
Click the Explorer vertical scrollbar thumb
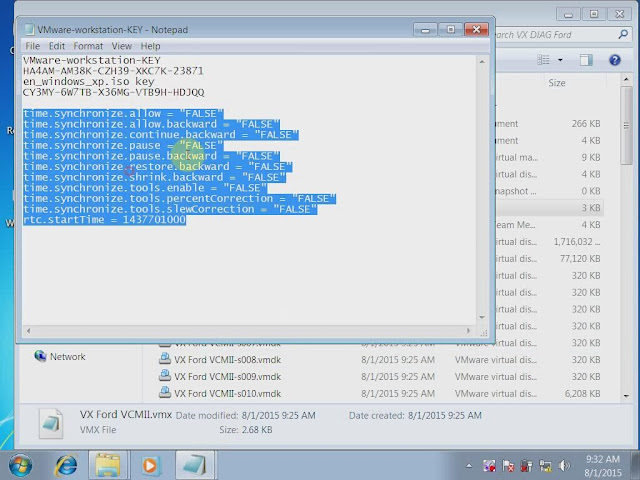pos(627,125)
